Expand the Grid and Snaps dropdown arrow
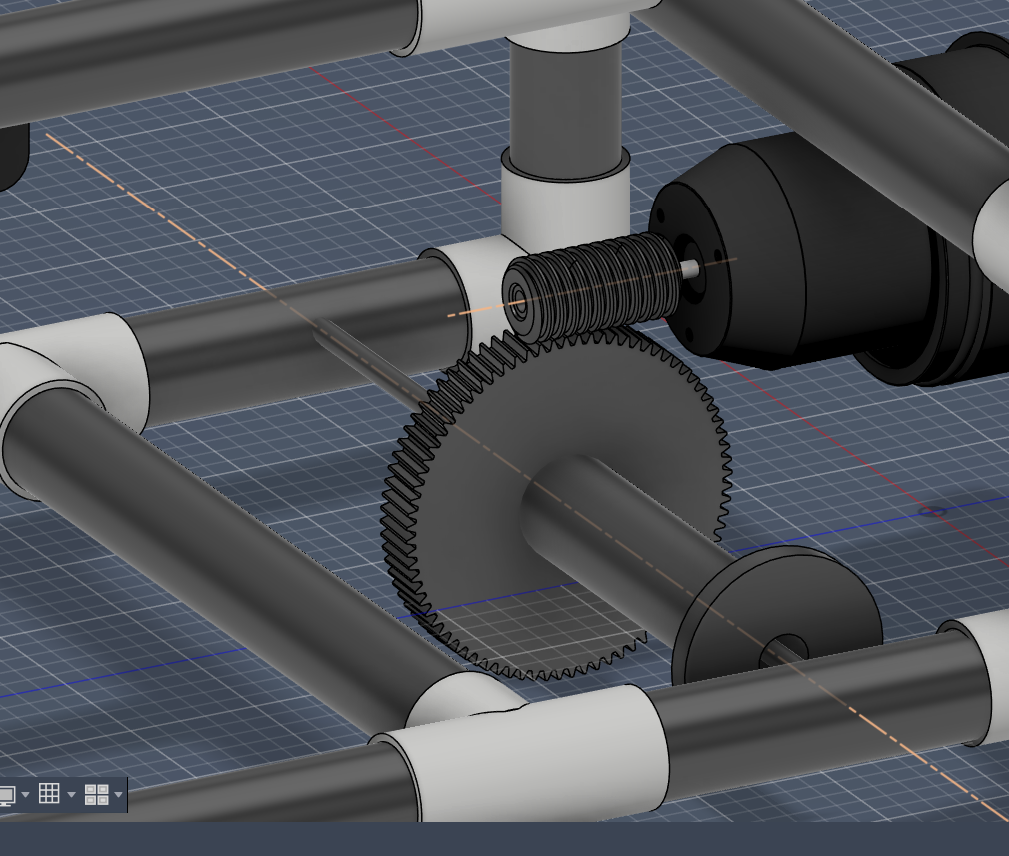The width and height of the screenshot is (1009, 856). point(71,796)
